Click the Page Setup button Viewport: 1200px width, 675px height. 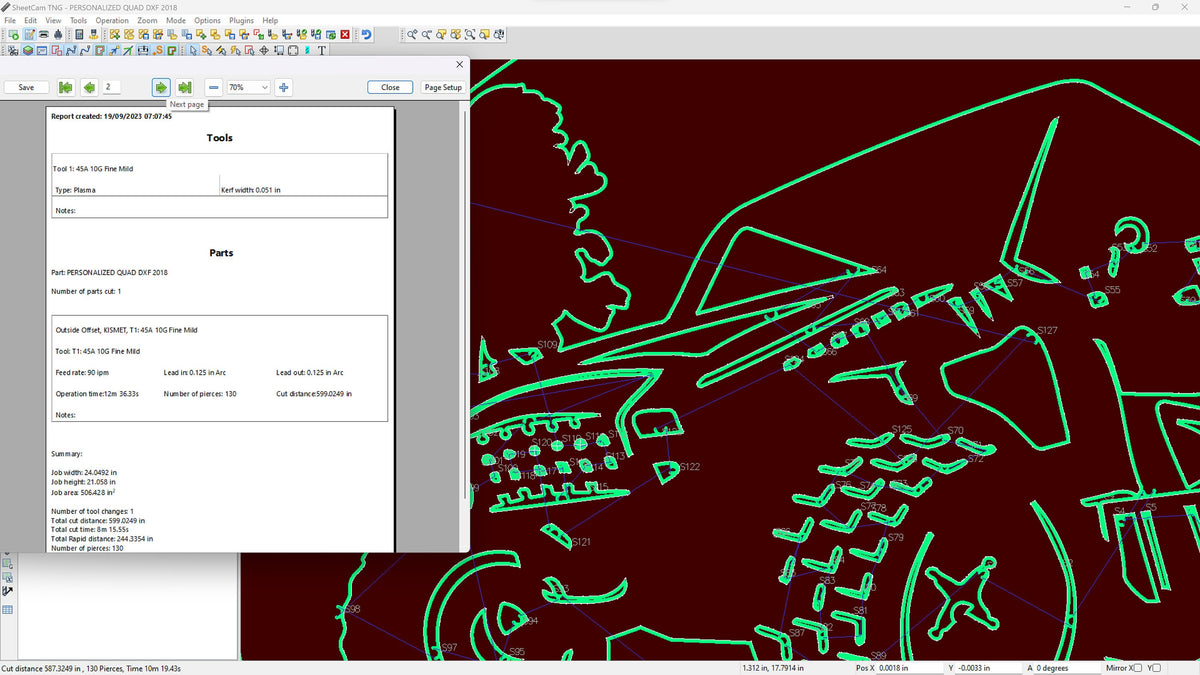[443, 87]
